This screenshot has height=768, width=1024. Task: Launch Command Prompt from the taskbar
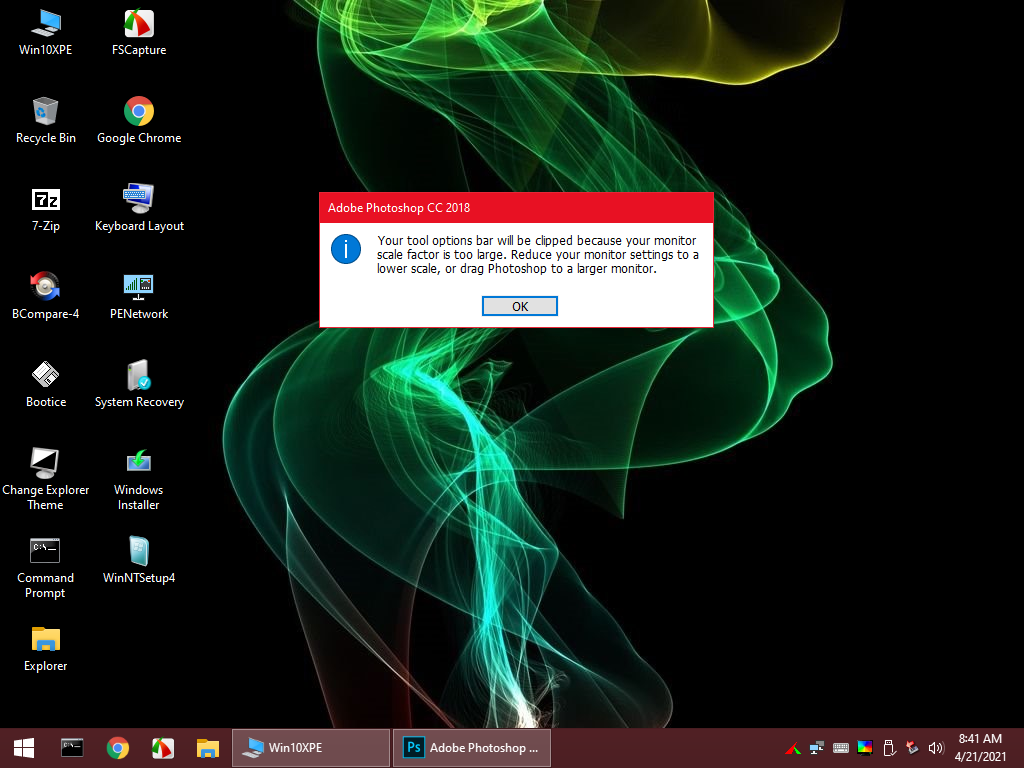click(72, 748)
